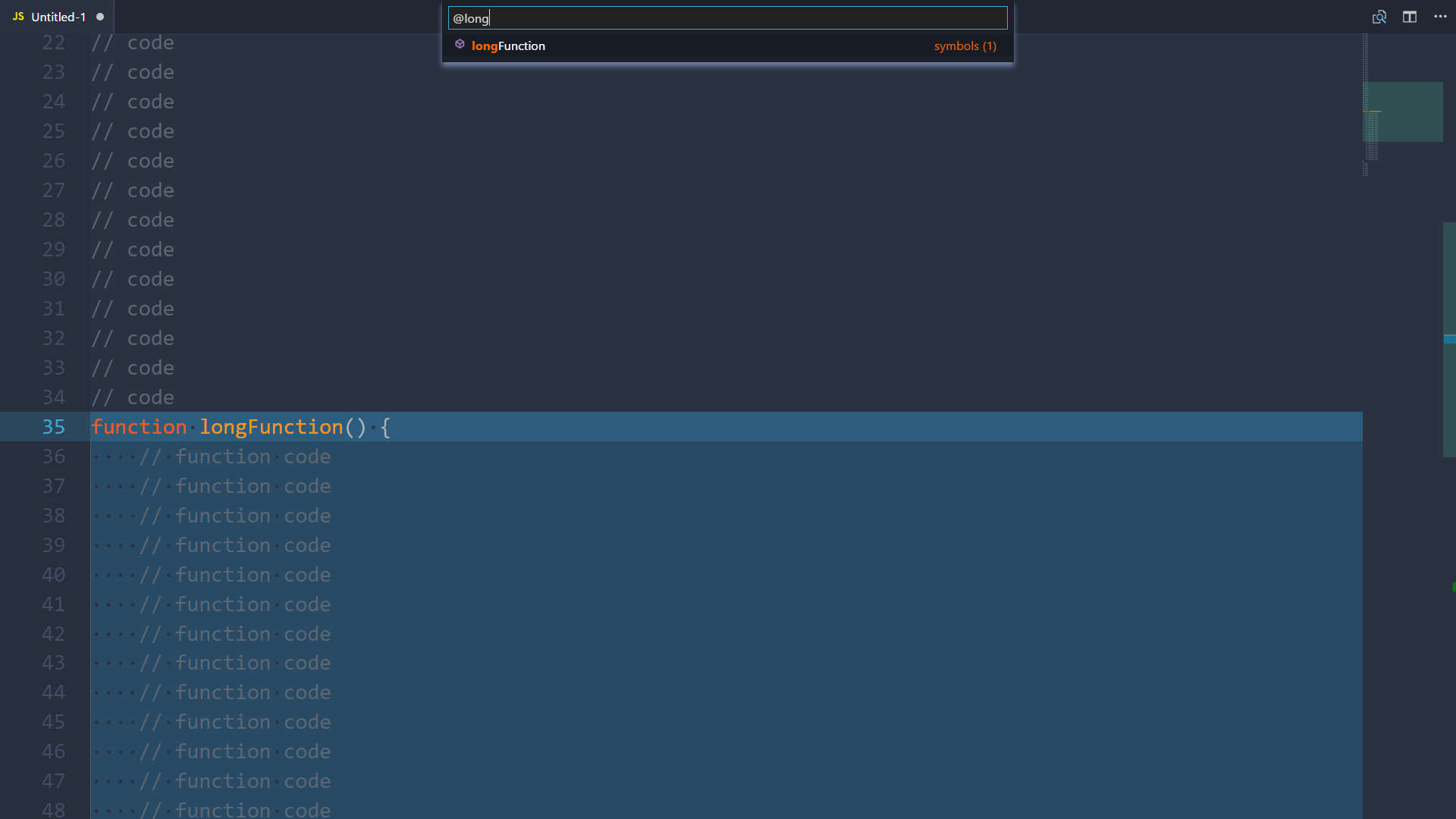
Task: Click the symbols (1) label
Action: 965,45
